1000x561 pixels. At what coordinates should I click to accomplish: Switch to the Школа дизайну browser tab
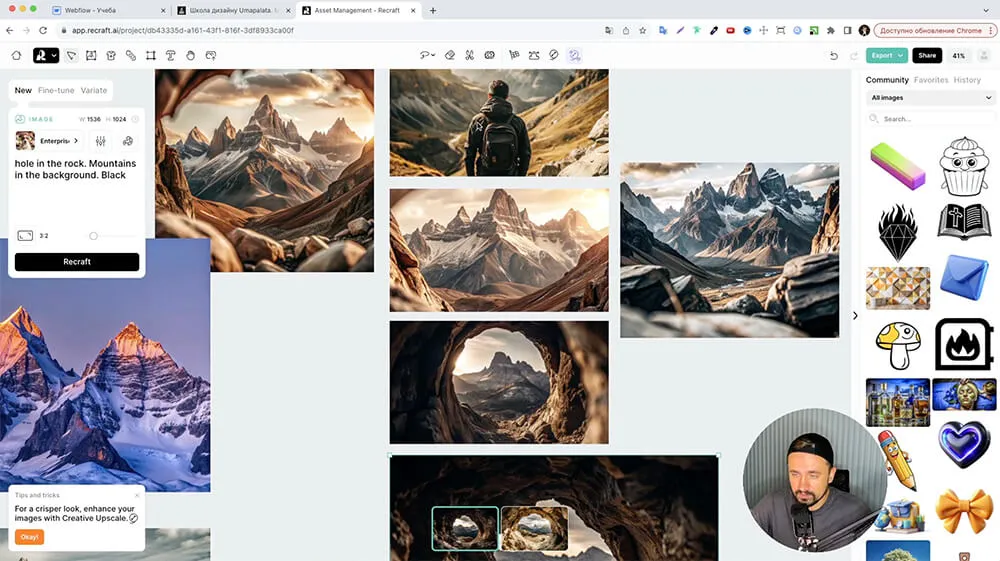(x=234, y=10)
